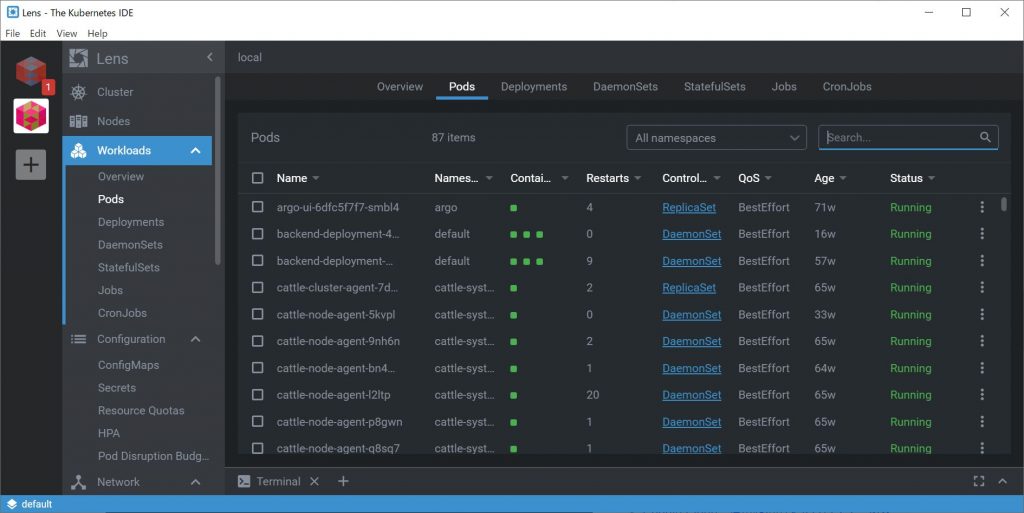Add a new cluster with plus button

(31, 164)
